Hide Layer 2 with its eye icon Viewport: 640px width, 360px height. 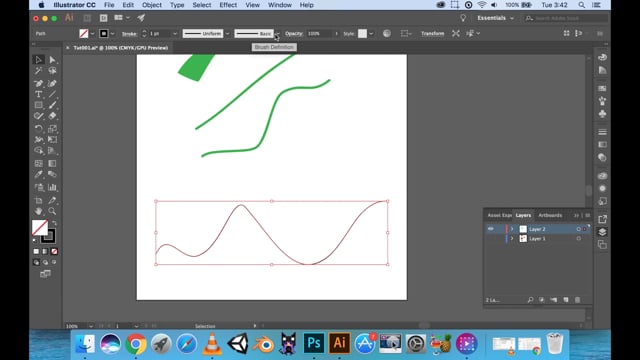point(491,229)
